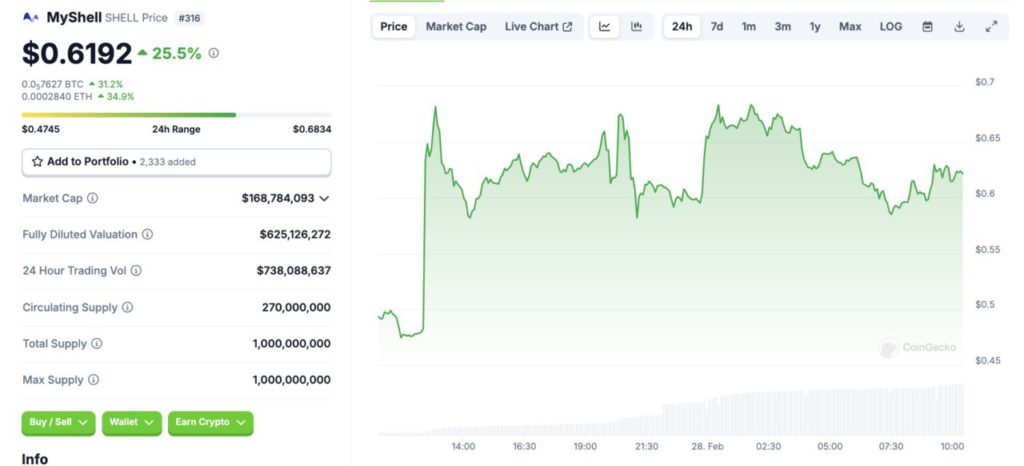Click the line chart view icon

(x=605, y=27)
